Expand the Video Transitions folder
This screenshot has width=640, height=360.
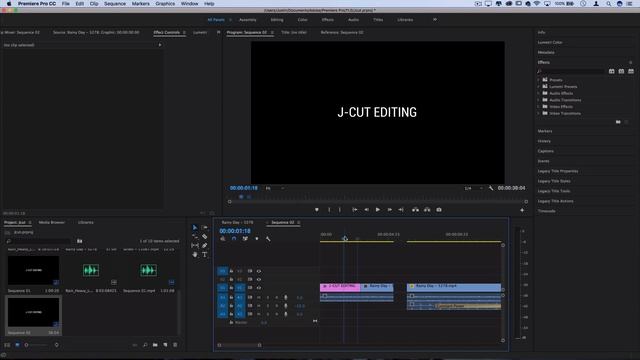pos(539,113)
